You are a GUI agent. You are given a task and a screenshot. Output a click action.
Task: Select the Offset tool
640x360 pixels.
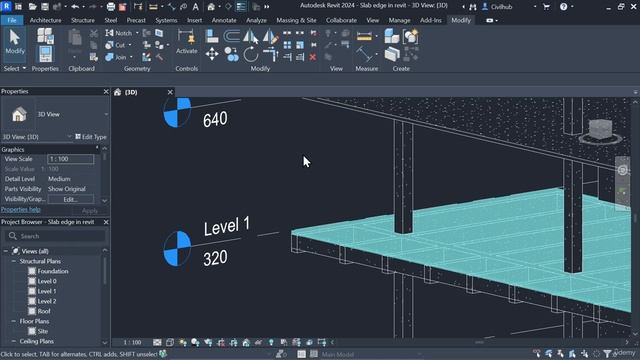coord(231,36)
